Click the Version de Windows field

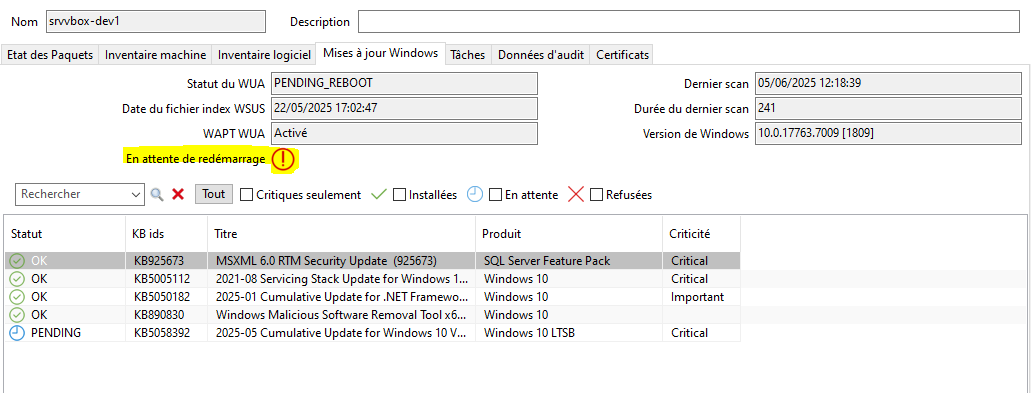888,133
